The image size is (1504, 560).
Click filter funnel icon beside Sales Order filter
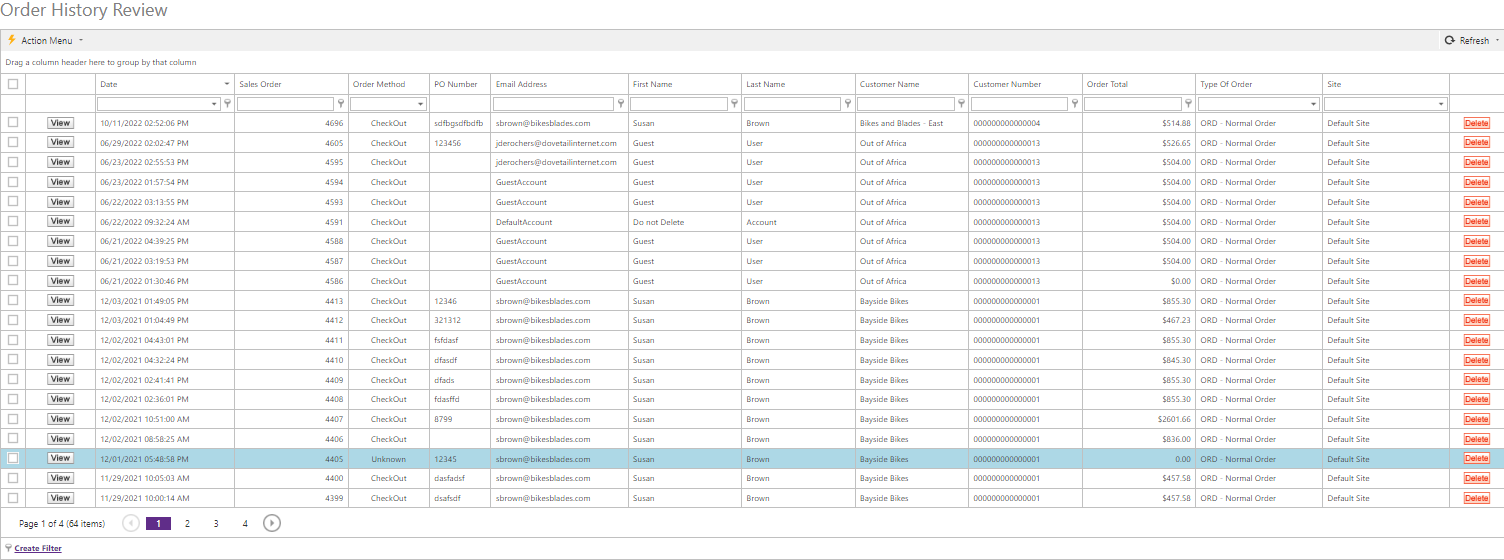(341, 104)
